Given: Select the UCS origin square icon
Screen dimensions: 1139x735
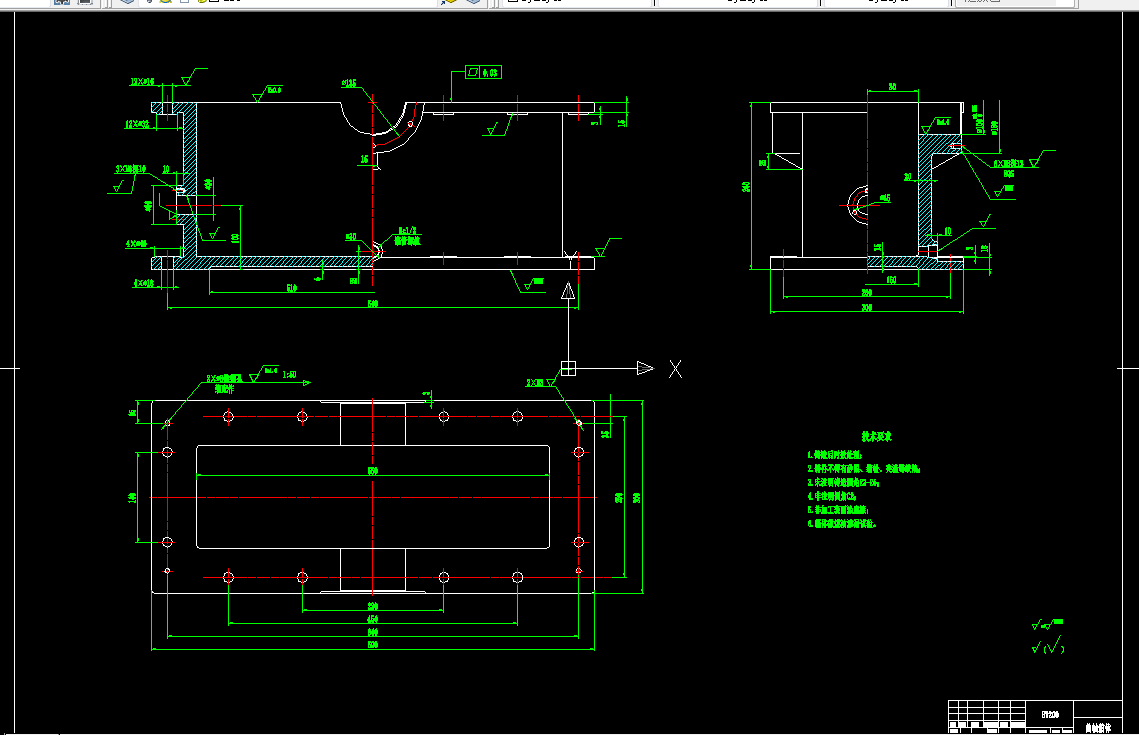Looking at the screenshot, I should pos(568,368).
